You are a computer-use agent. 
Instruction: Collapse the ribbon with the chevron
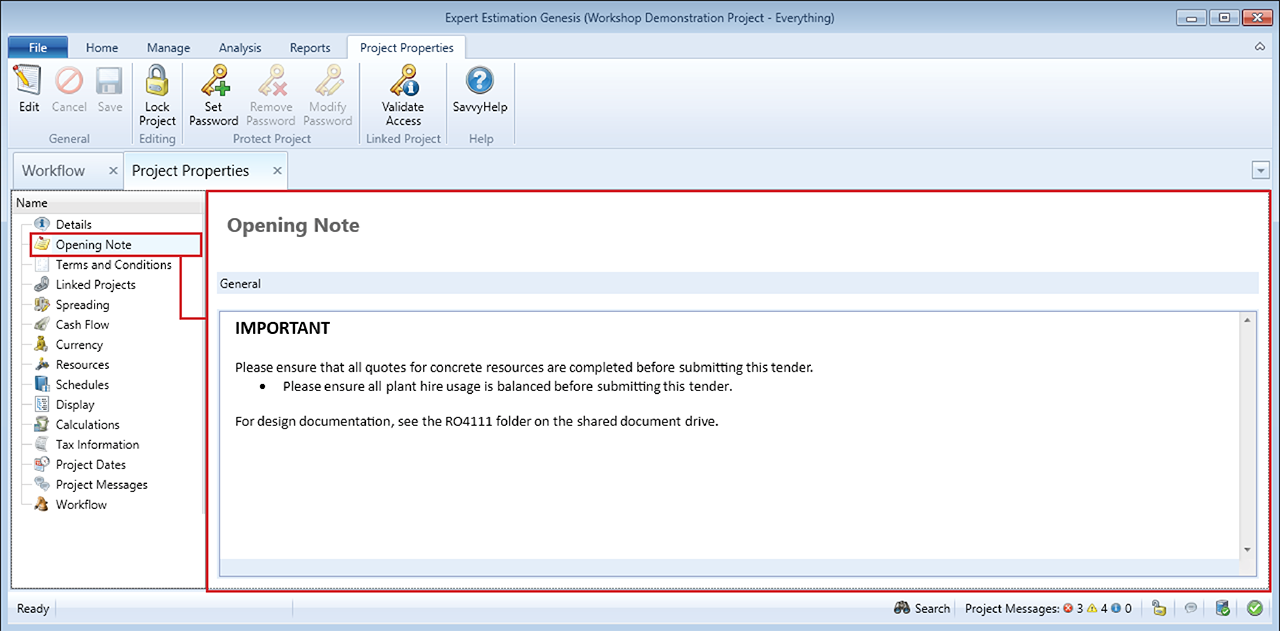(x=1259, y=47)
